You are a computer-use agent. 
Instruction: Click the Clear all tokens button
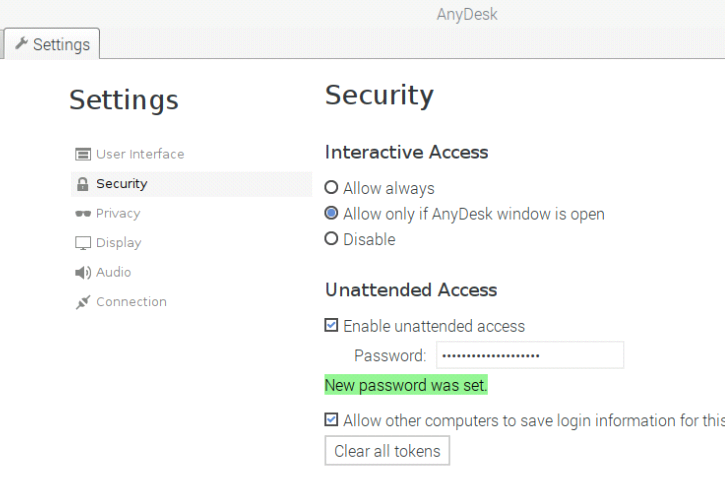(387, 451)
